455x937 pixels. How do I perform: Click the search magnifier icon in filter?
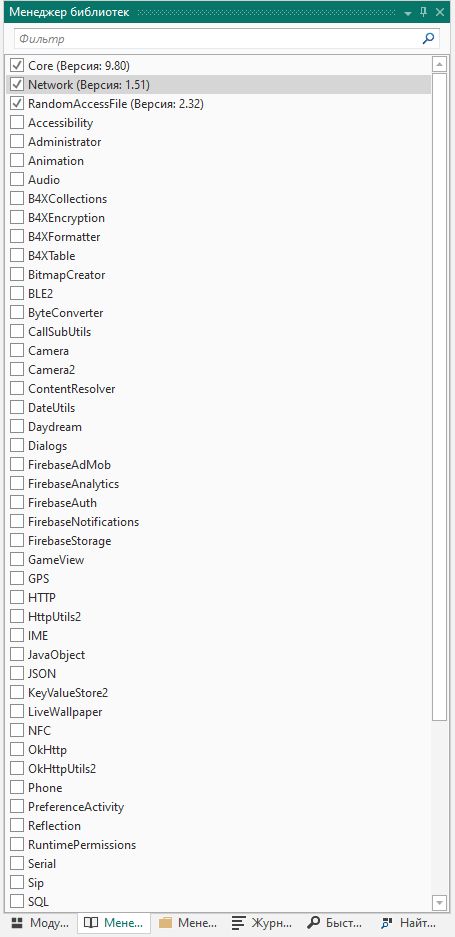[428, 39]
